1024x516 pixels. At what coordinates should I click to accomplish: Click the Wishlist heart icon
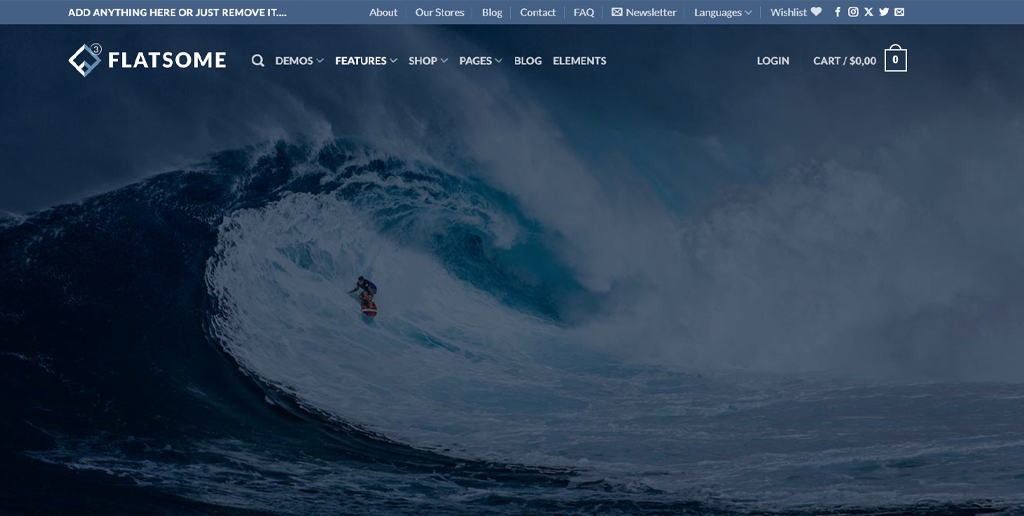tap(816, 12)
